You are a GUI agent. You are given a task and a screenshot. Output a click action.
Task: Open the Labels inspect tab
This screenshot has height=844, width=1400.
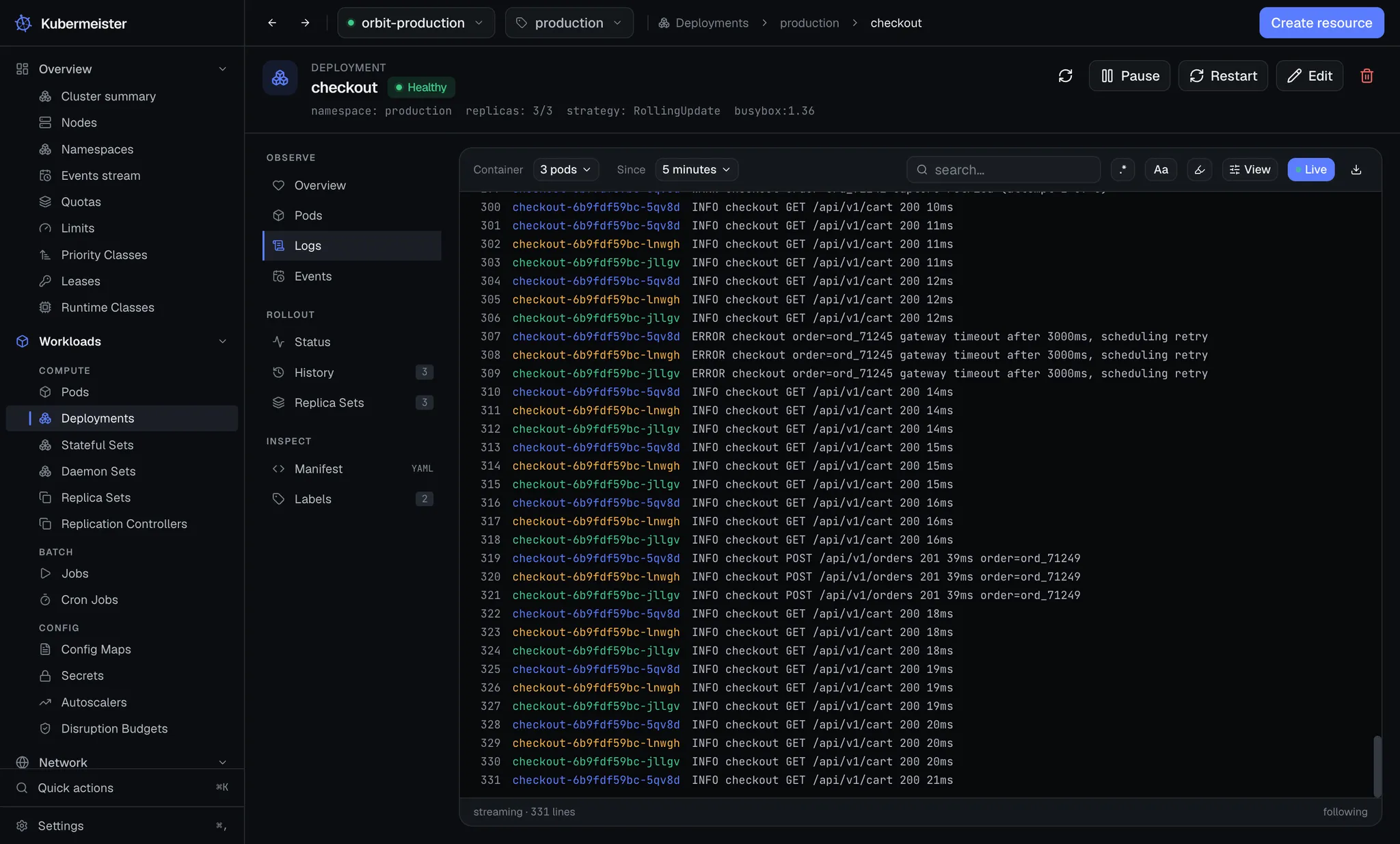pyautogui.click(x=352, y=499)
